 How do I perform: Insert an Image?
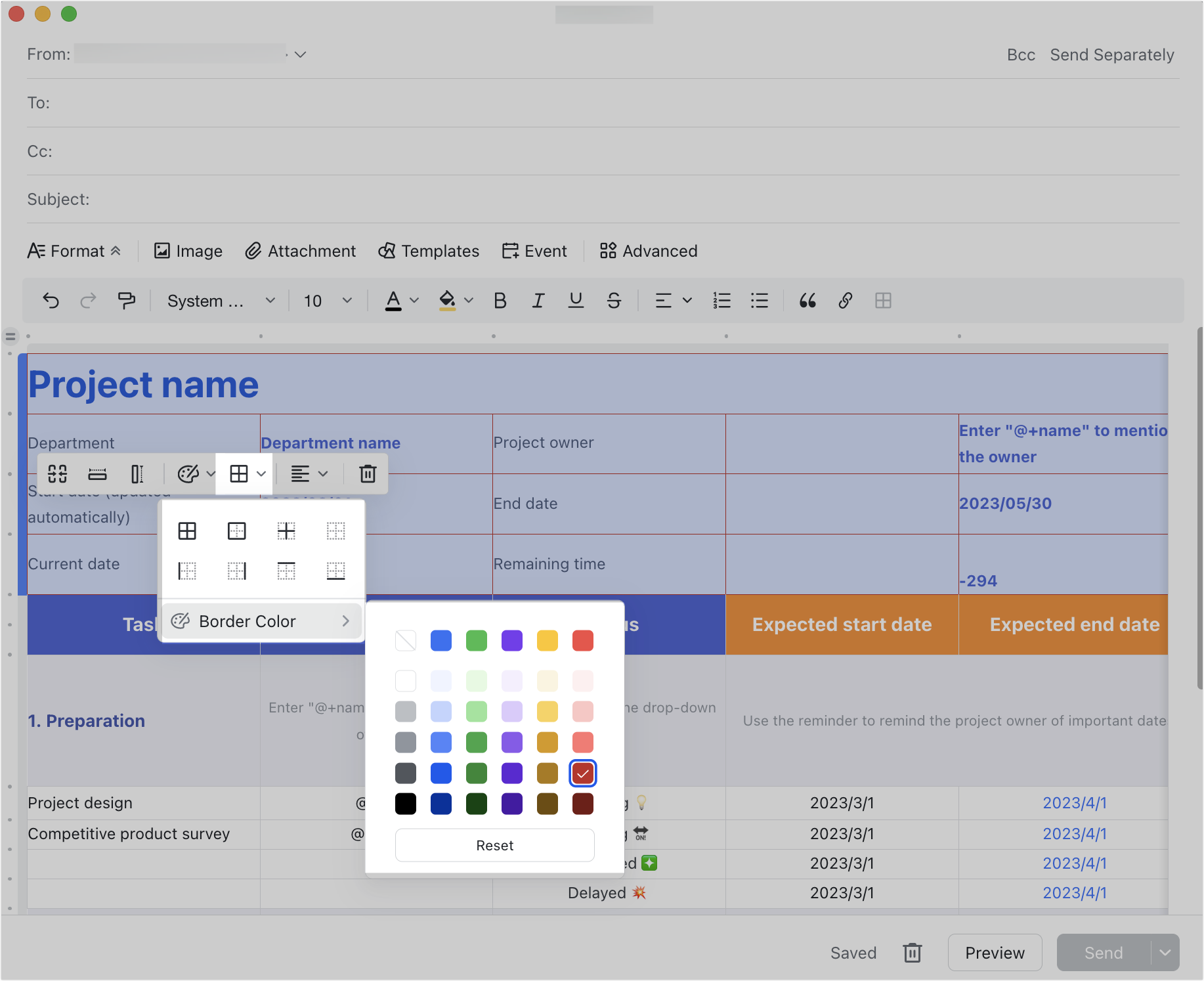coord(188,251)
